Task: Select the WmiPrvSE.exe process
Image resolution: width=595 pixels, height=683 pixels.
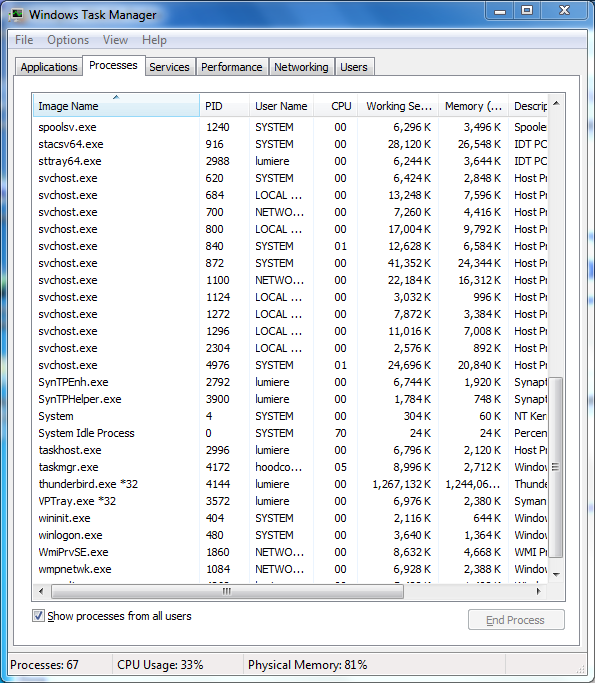Action: pos(290,552)
